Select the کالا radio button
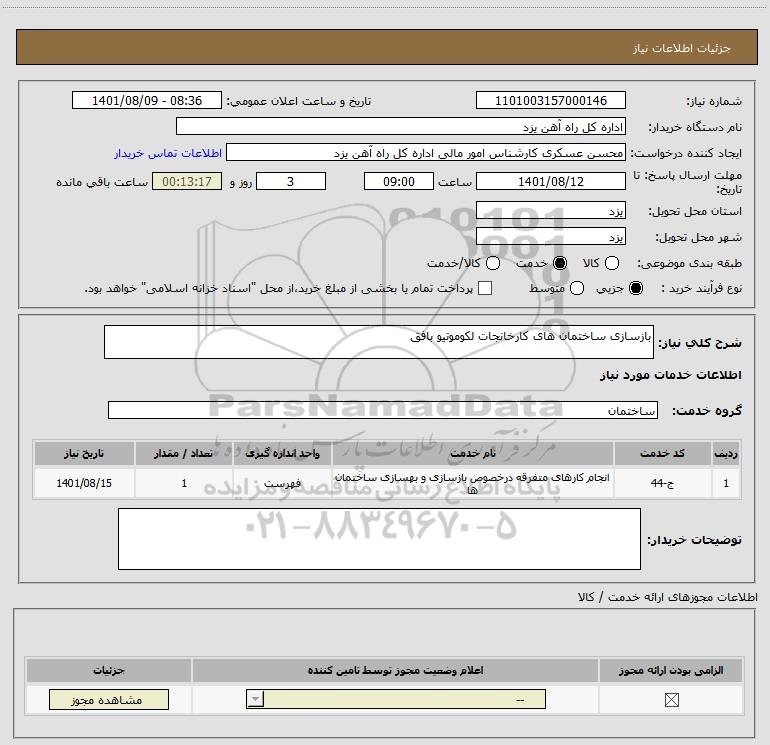Image resolution: width=770 pixels, height=745 pixels. pyautogui.click(x=611, y=263)
